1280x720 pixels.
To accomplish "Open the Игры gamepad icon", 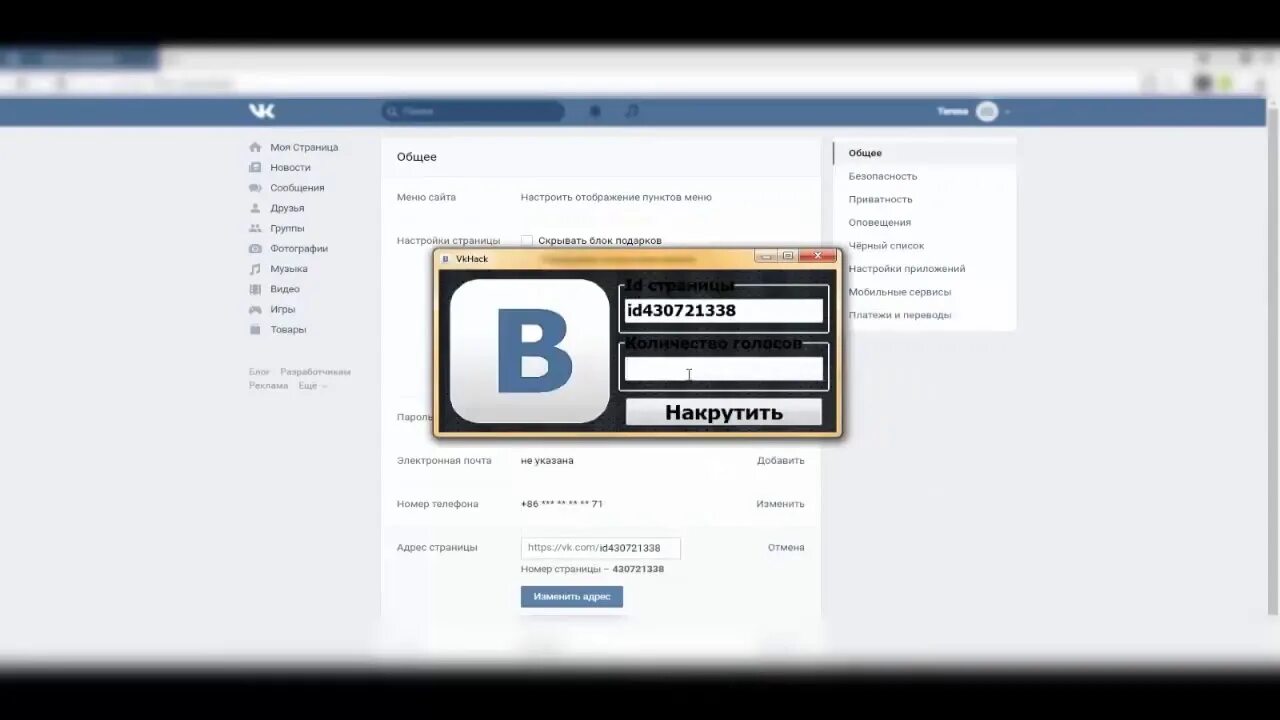I will 255,309.
